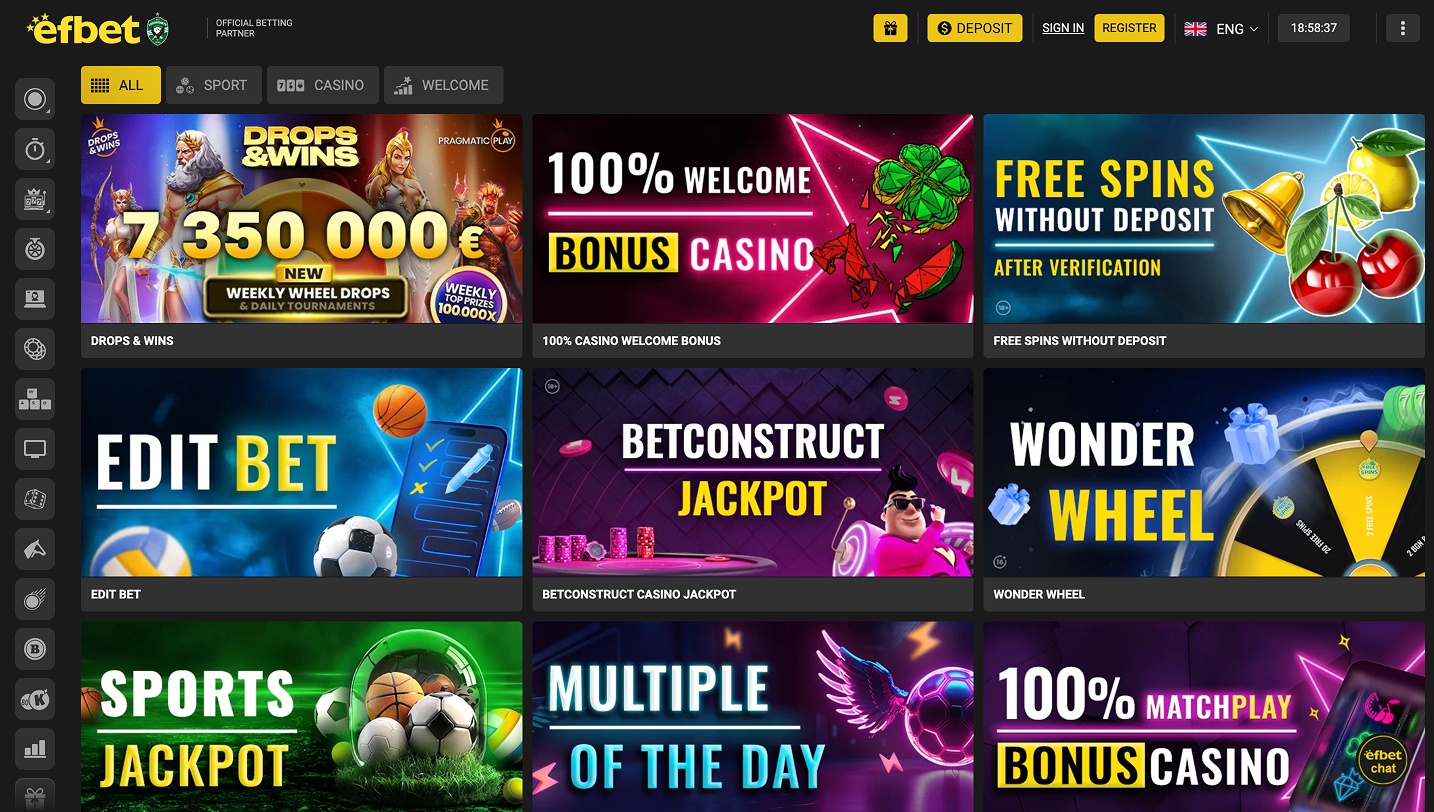Select the ALL promotions tab
1434x812 pixels.
[x=121, y=85]
